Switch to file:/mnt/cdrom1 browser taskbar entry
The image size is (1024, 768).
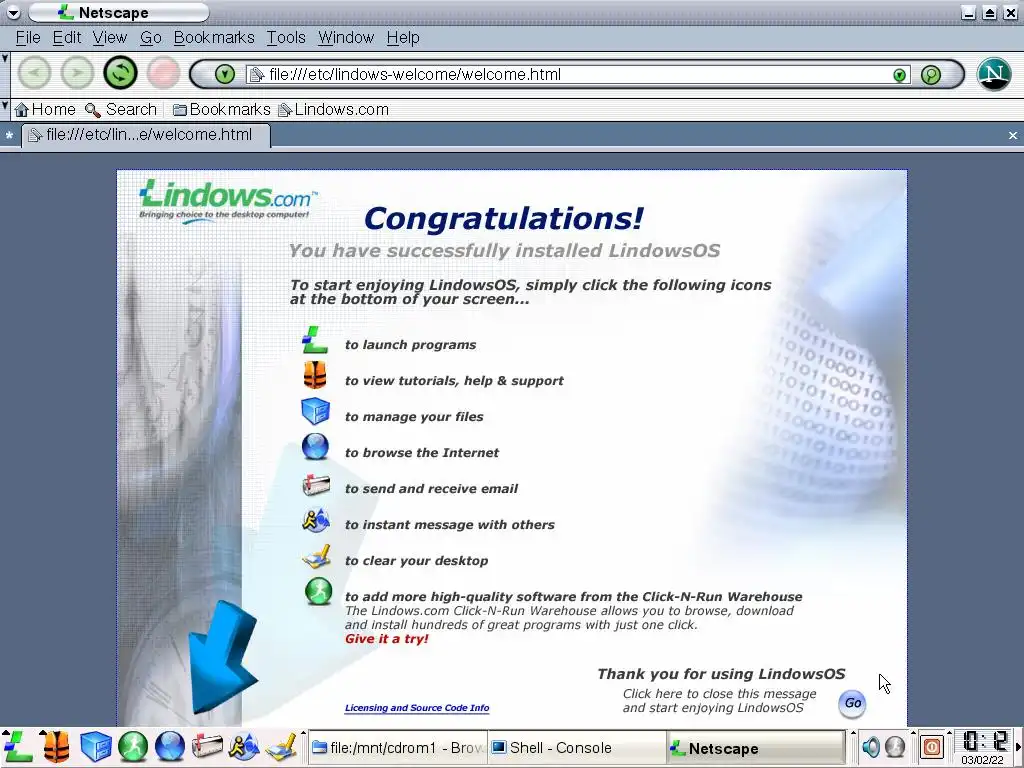click(397, 748)
